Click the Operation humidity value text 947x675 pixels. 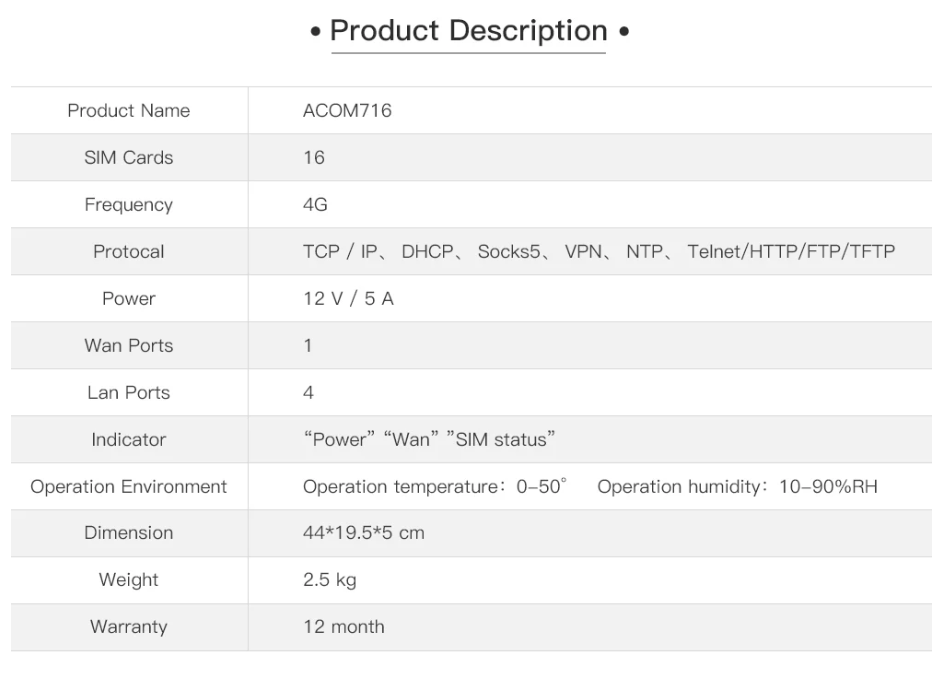tap(737, 487)
